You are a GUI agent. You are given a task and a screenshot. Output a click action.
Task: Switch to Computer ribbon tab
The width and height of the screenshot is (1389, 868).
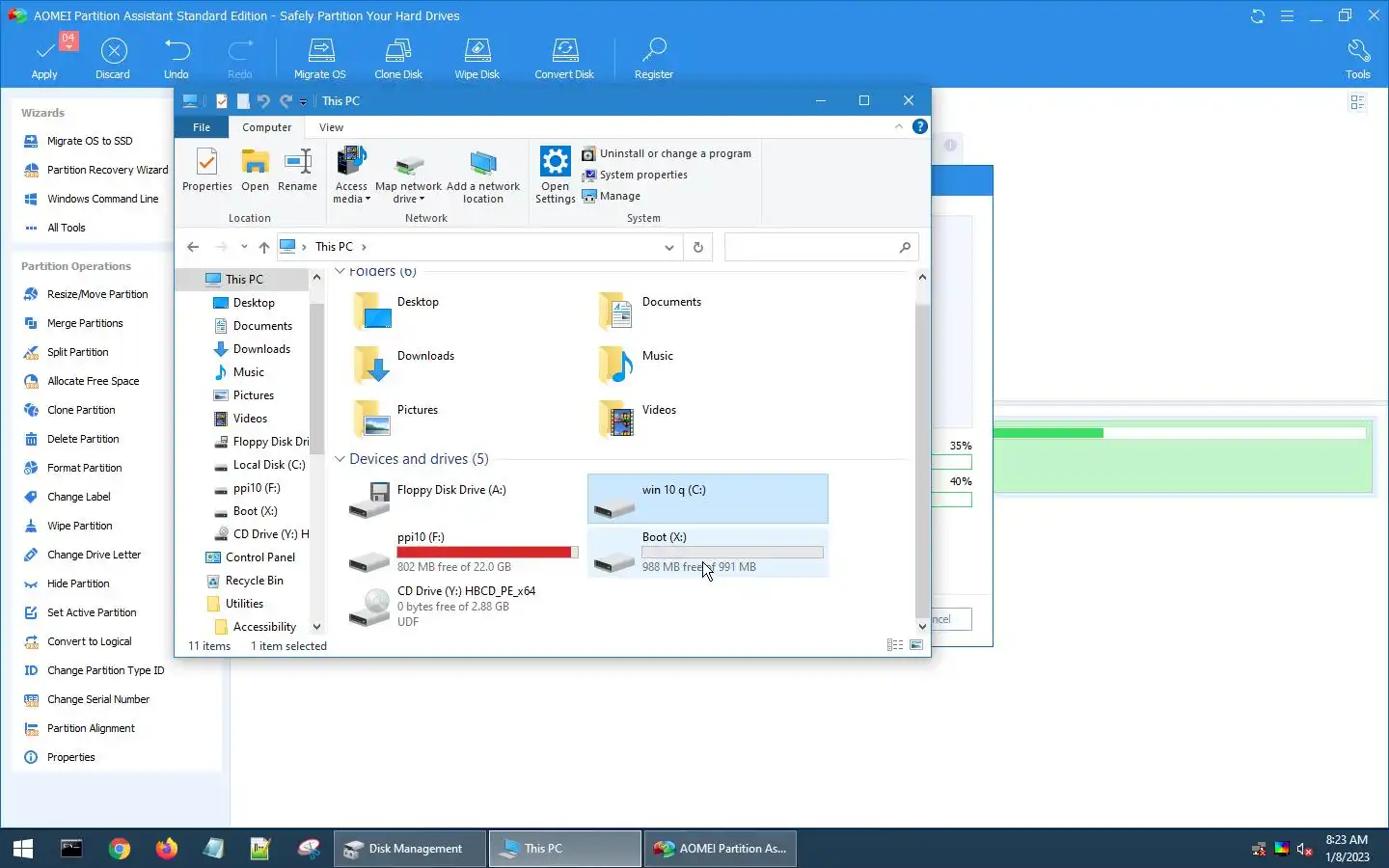coord(267,127)
